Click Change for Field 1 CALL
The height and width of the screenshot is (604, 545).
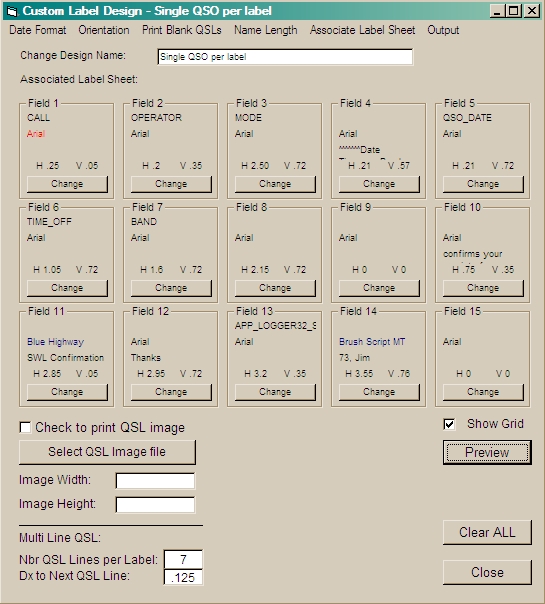pyautogui.click(x=67, y=184)
